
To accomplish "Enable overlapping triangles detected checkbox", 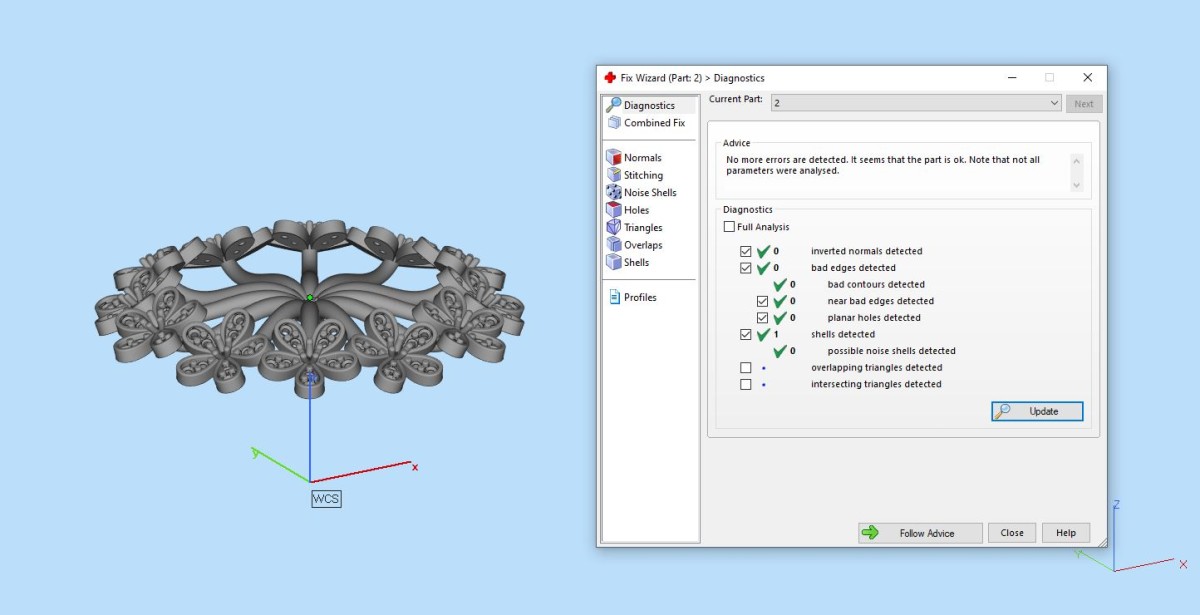I will pyautogui.click(x=746, y=368).
